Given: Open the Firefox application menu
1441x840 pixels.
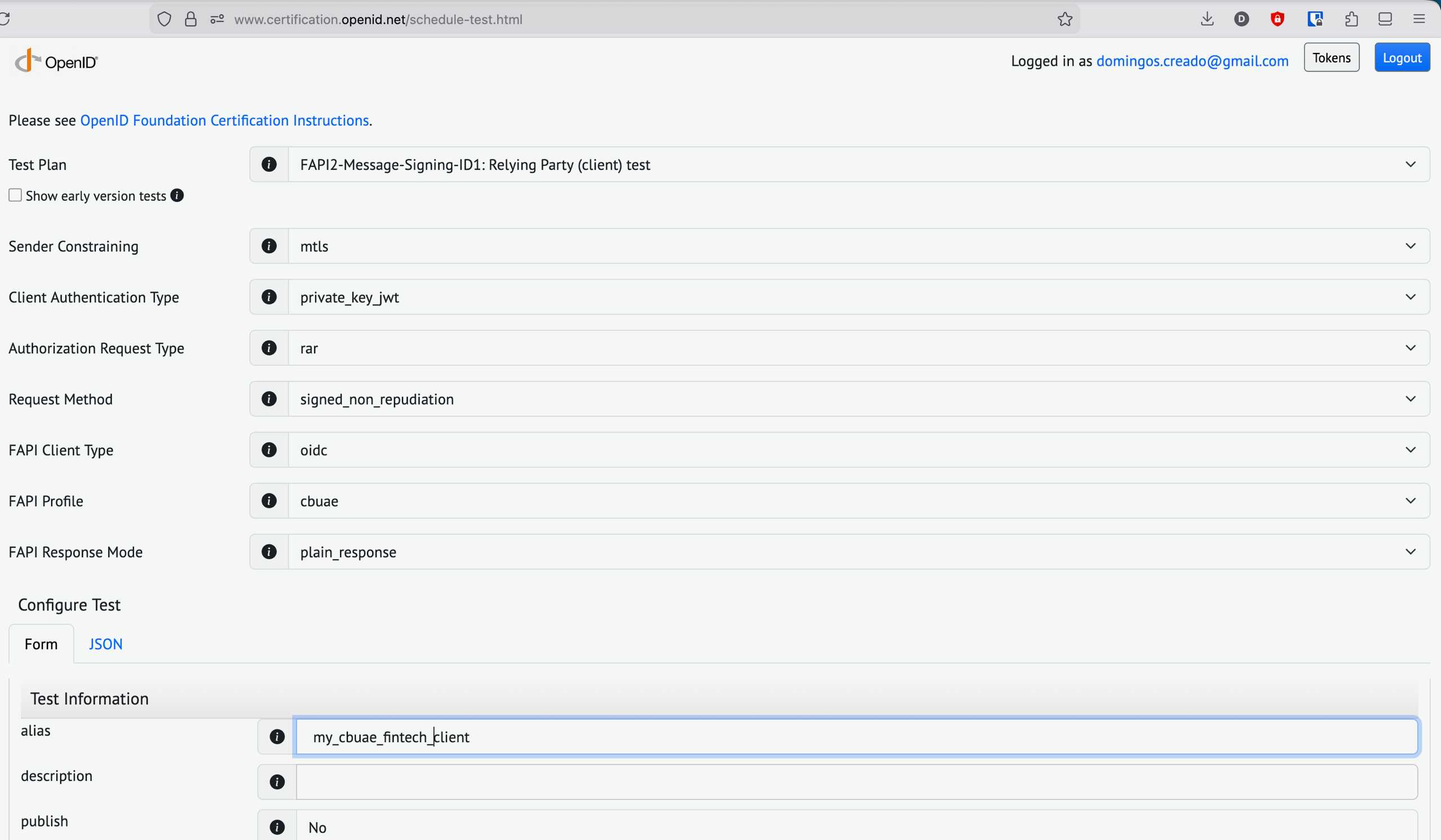Looking at the screenshot, I should point(1420,19).
